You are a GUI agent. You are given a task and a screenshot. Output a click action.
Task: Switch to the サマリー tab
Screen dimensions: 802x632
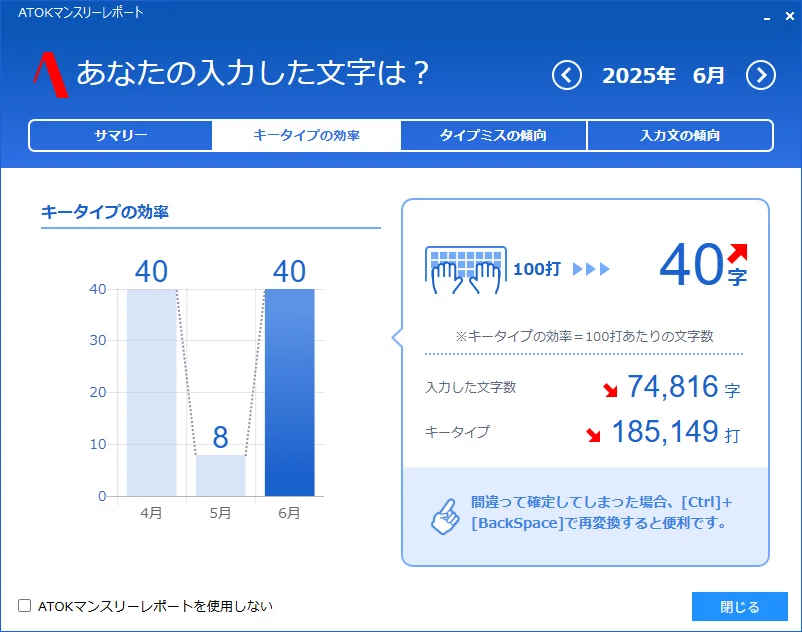pos(121,136)
